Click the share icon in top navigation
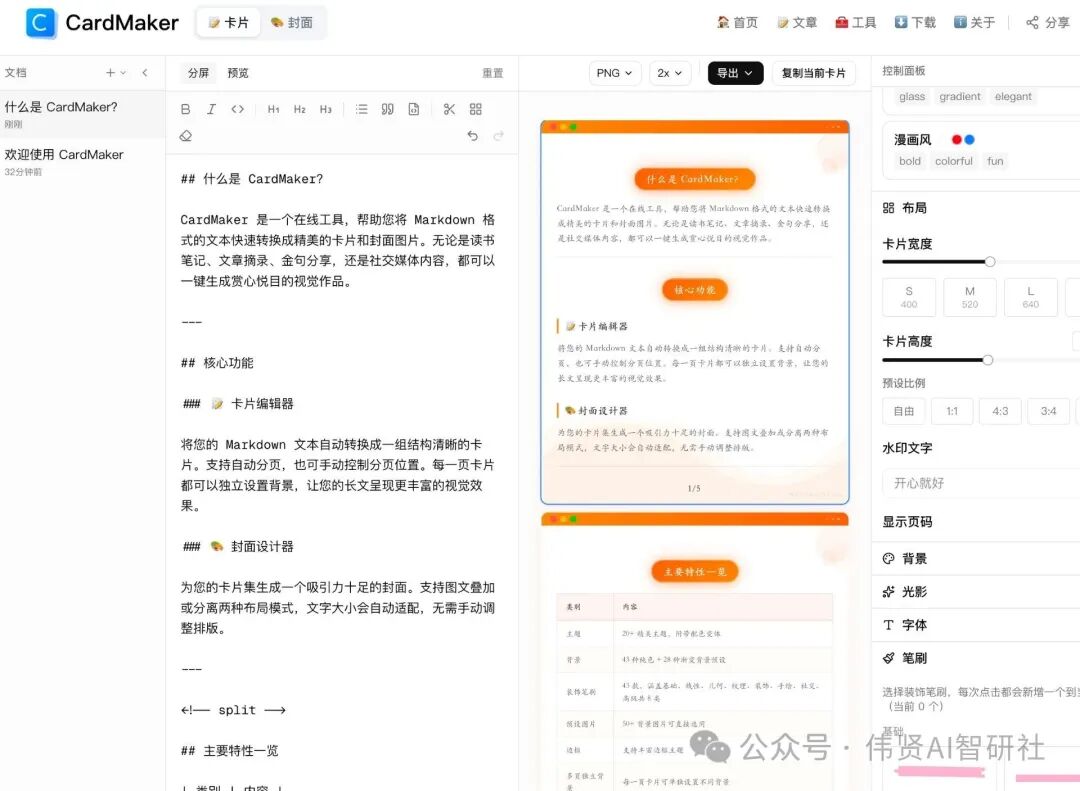Screen dimensions: 1080x791 (x=1032, y=23)
